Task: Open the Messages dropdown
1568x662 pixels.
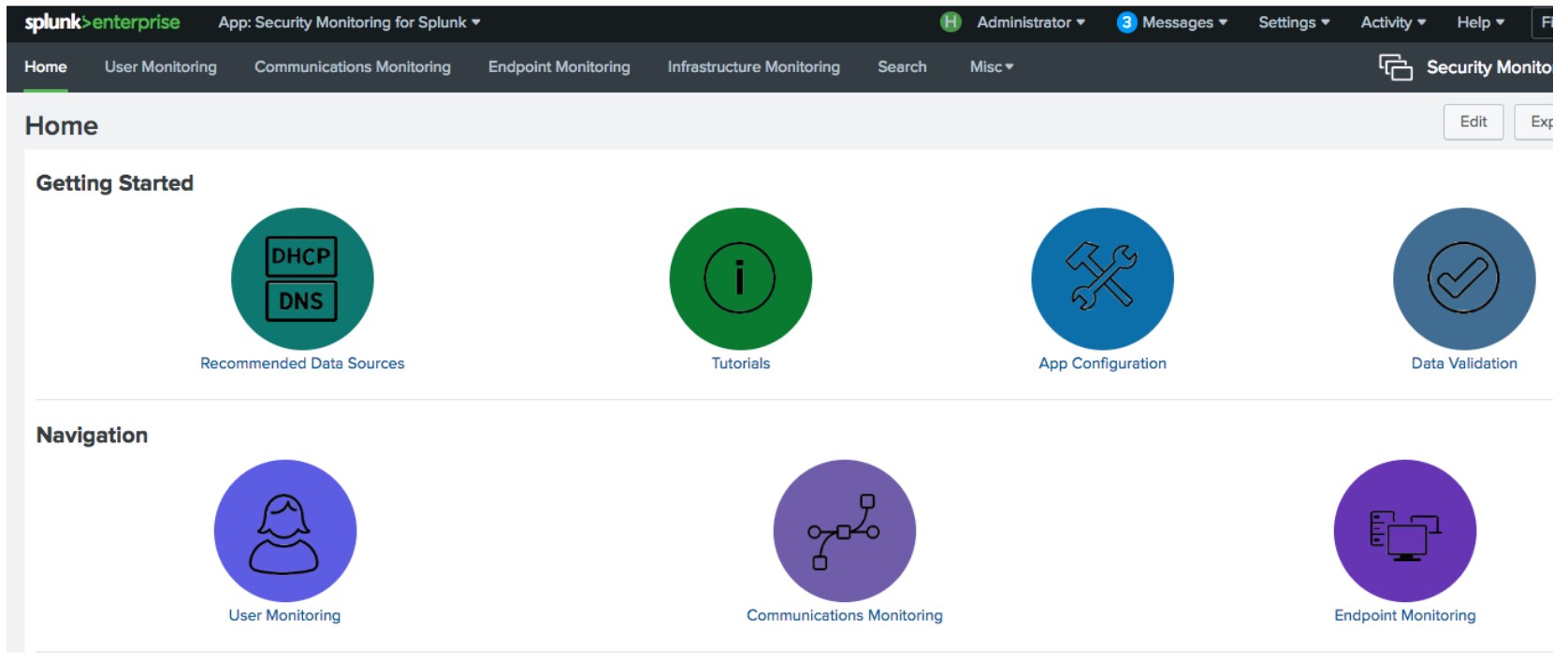Action: [1184, 22]
